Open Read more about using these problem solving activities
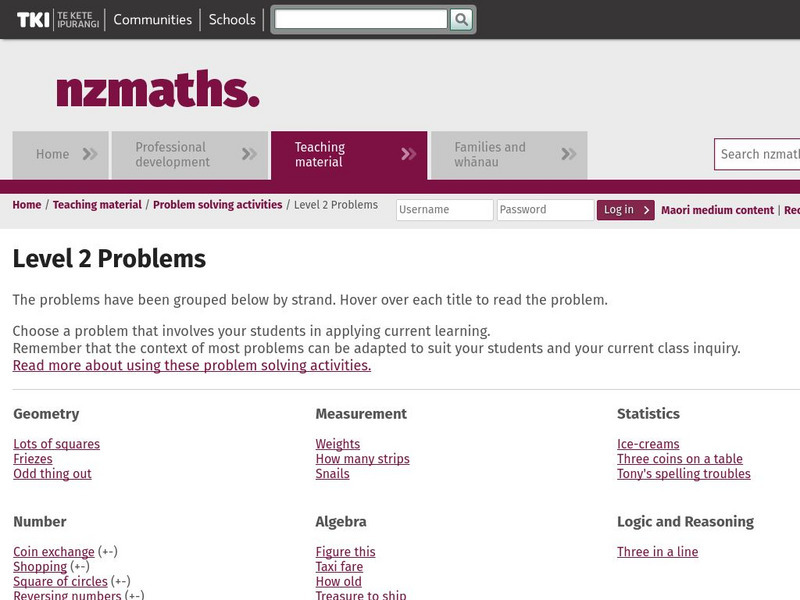Screen dimensions: 800x600 tap(192, 365)
